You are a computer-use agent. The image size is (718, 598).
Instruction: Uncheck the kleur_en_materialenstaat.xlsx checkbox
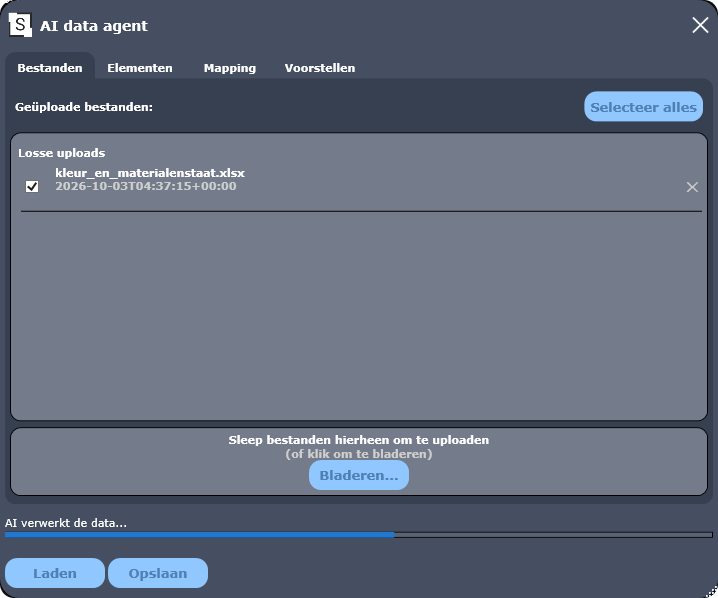coord(32,186)
